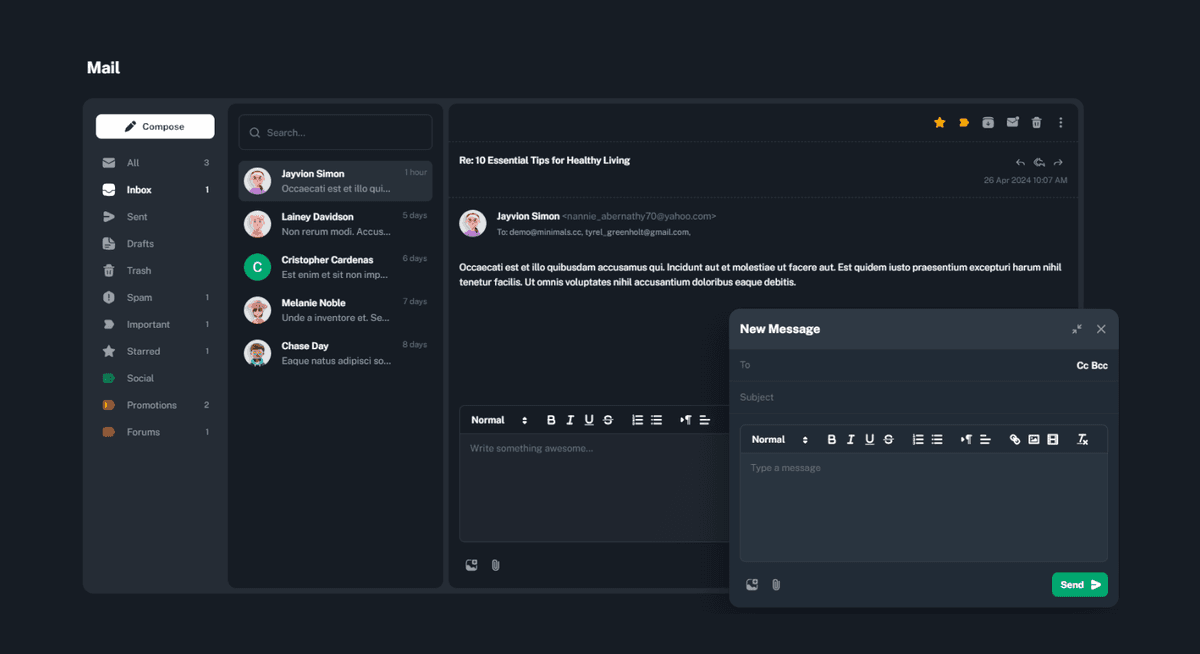Image resolution: width=1200 pixels, height=654 pixels.
Task: Click the Compose button
Action: [x=155, y=126]
